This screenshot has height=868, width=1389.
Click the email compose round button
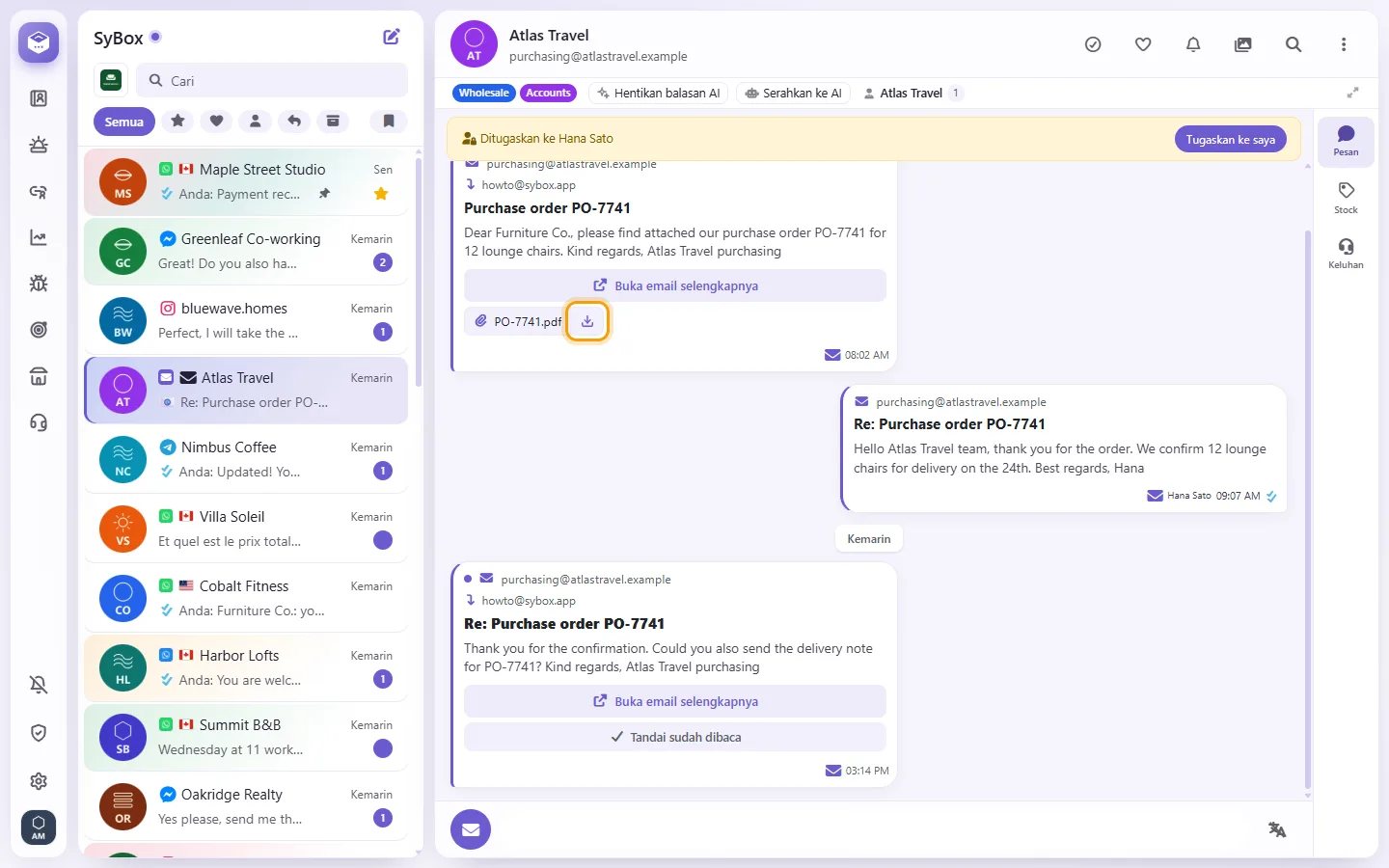coord(471,829)
